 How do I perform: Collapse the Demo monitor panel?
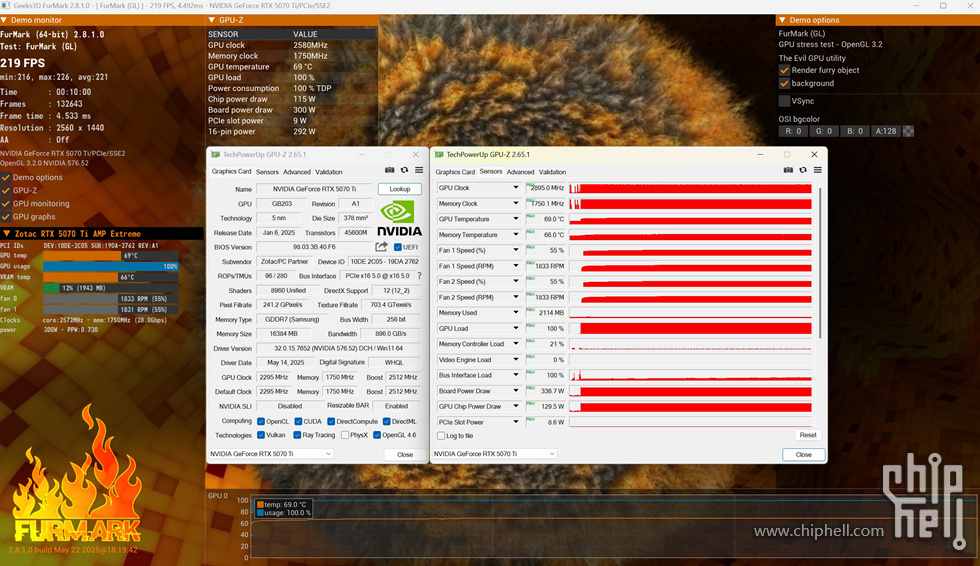pos(4,20)
